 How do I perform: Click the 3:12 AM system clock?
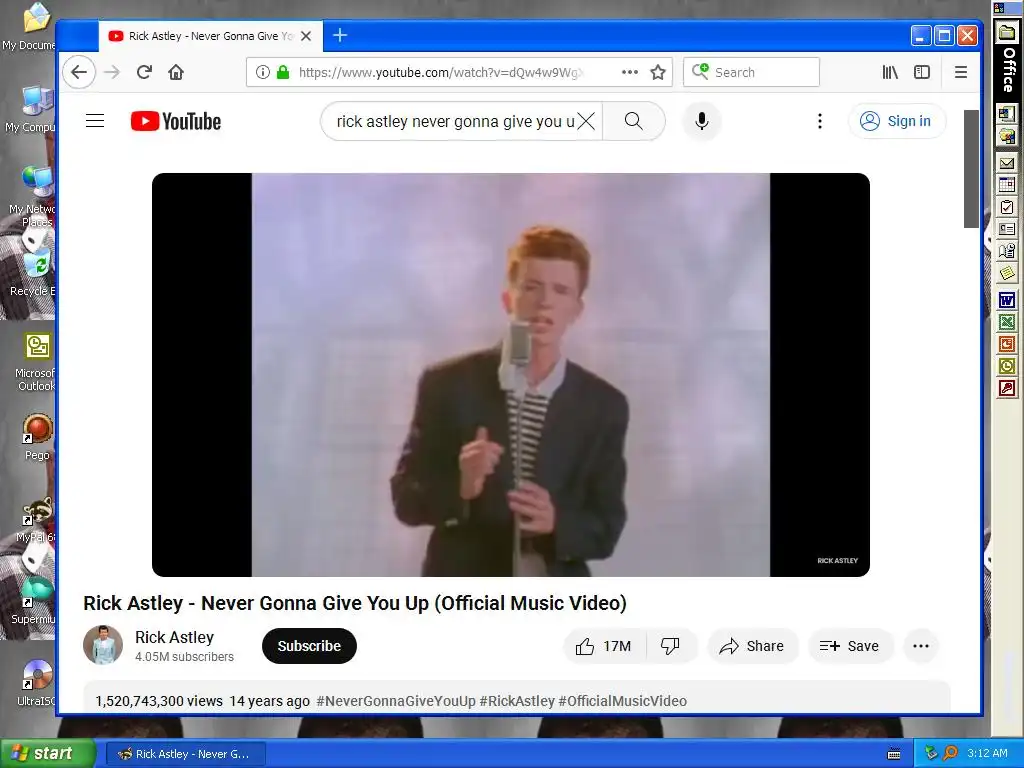pos(987,753)
